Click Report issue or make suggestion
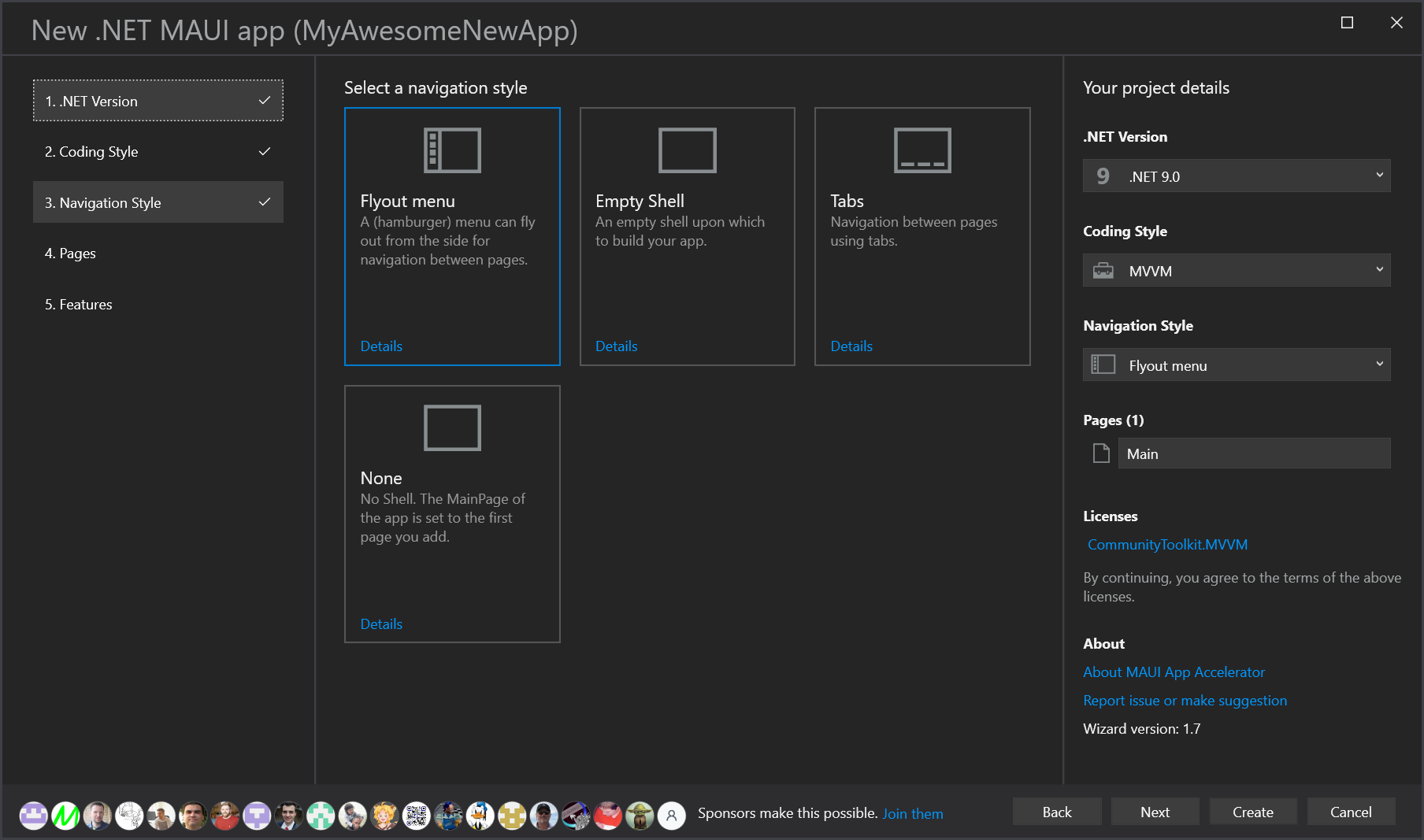 click(x=1185, y=701)
